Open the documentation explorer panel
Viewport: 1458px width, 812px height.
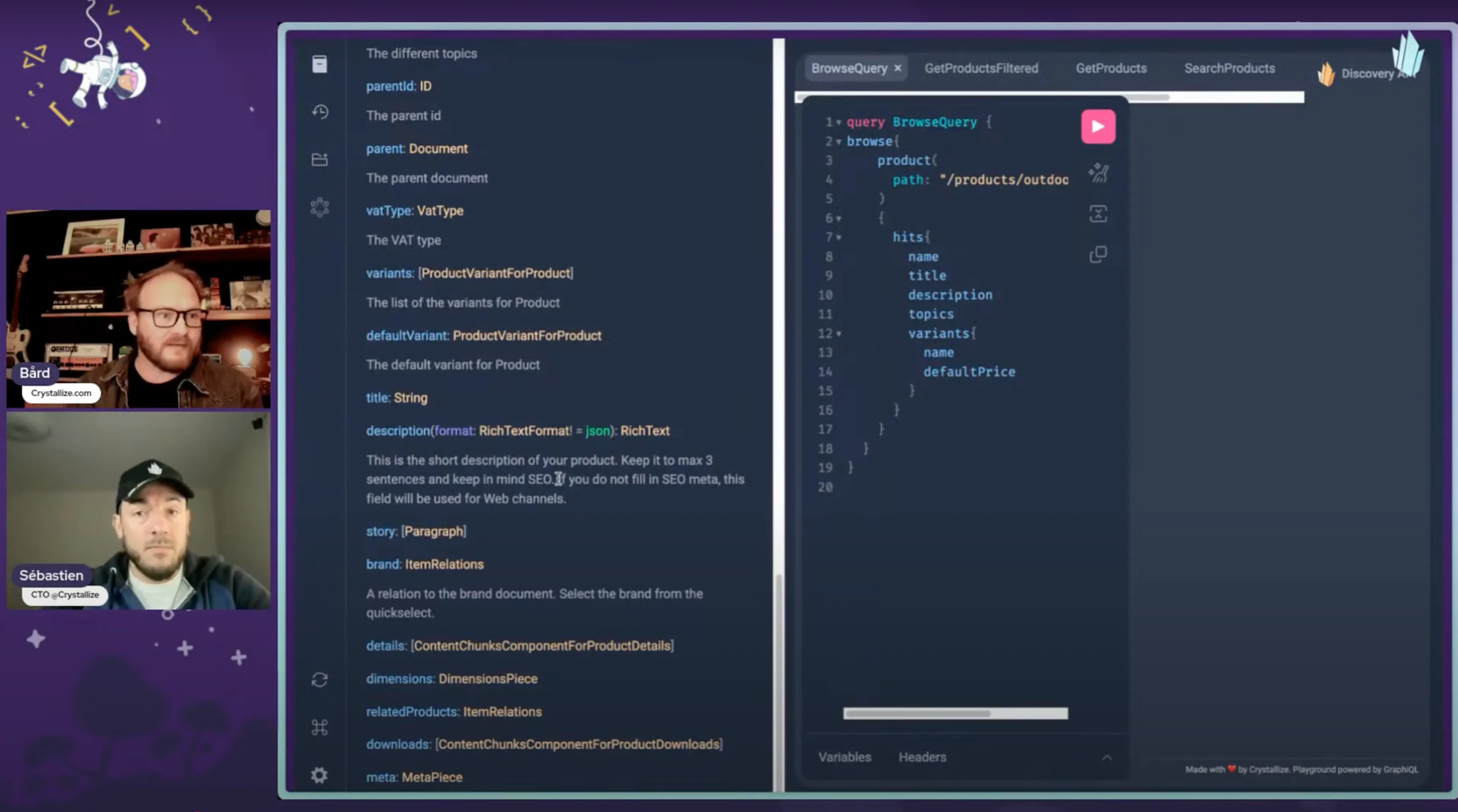pyautogui.click(x=320, y=64)
